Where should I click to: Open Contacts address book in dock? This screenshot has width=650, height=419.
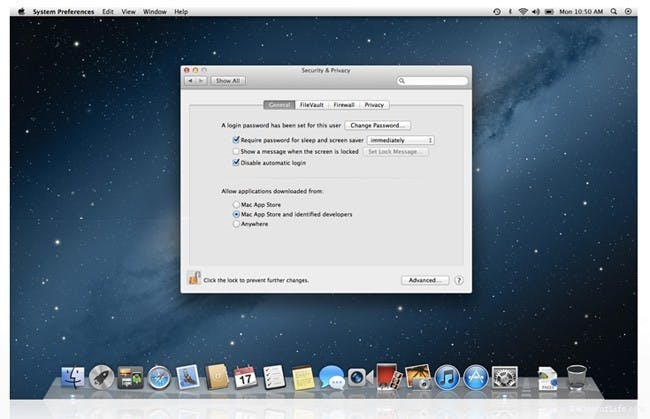click(x=216, y=377)
